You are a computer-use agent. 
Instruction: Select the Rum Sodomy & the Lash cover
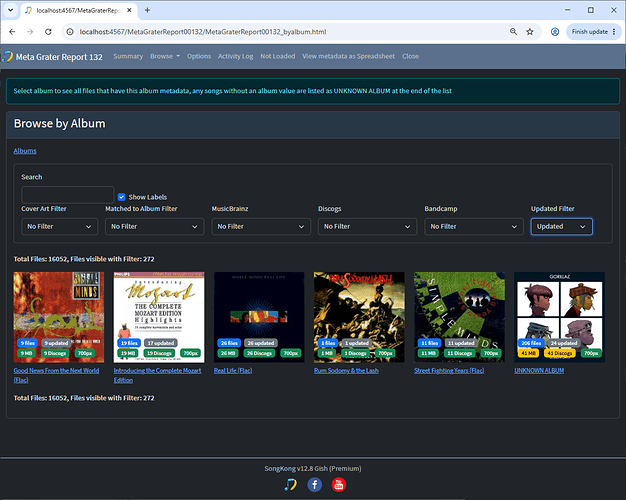click(x=359, y=317)
